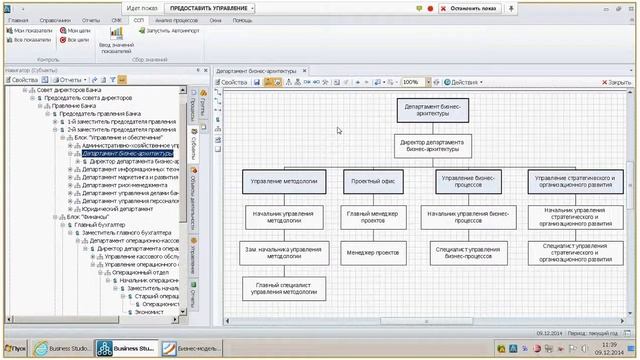Click Свойства in the diagram toolbar

(x=231, y=82)
